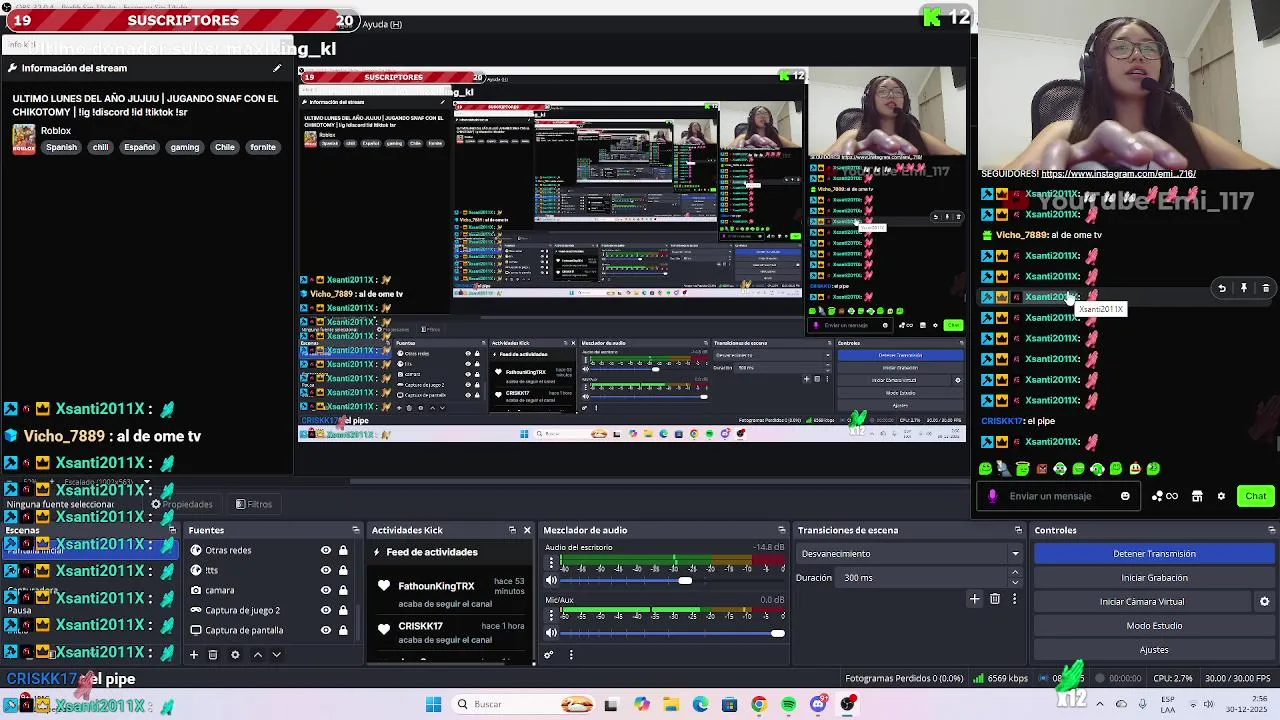This screenshot has width=1280, height=720.
Task: Undock the Mezclador de audio panel
Action: pos(782,530)
